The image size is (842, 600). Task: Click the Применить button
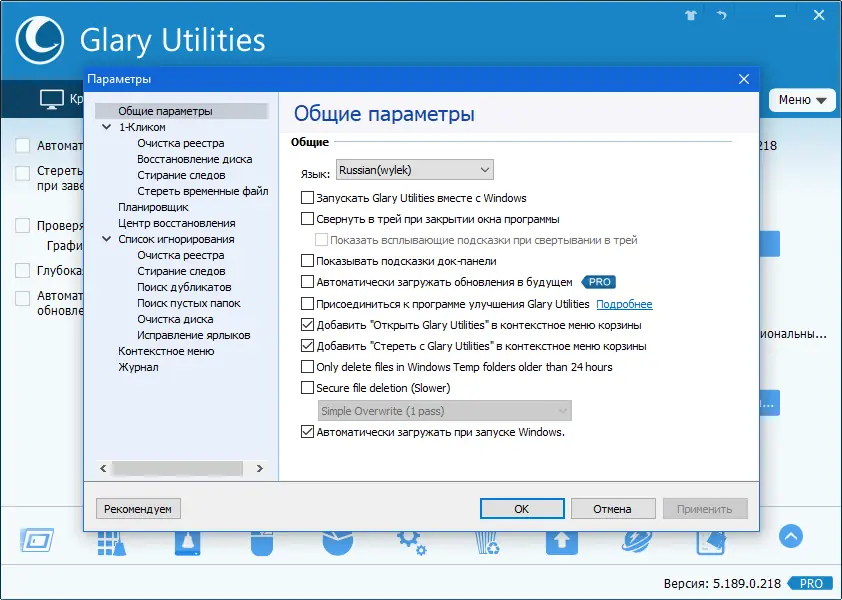click(705, 509)
